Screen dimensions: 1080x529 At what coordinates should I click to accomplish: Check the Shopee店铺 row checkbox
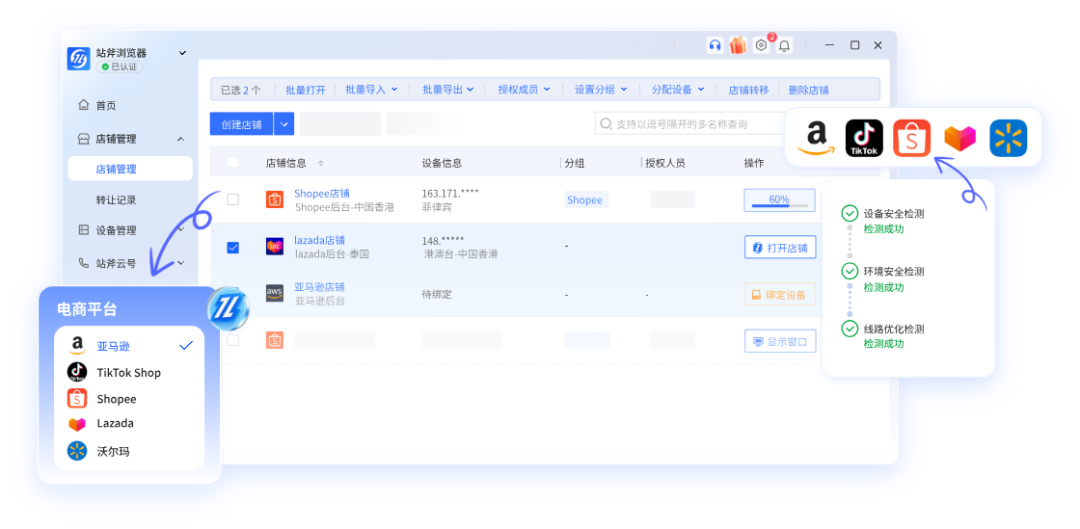tap(233, 199)
